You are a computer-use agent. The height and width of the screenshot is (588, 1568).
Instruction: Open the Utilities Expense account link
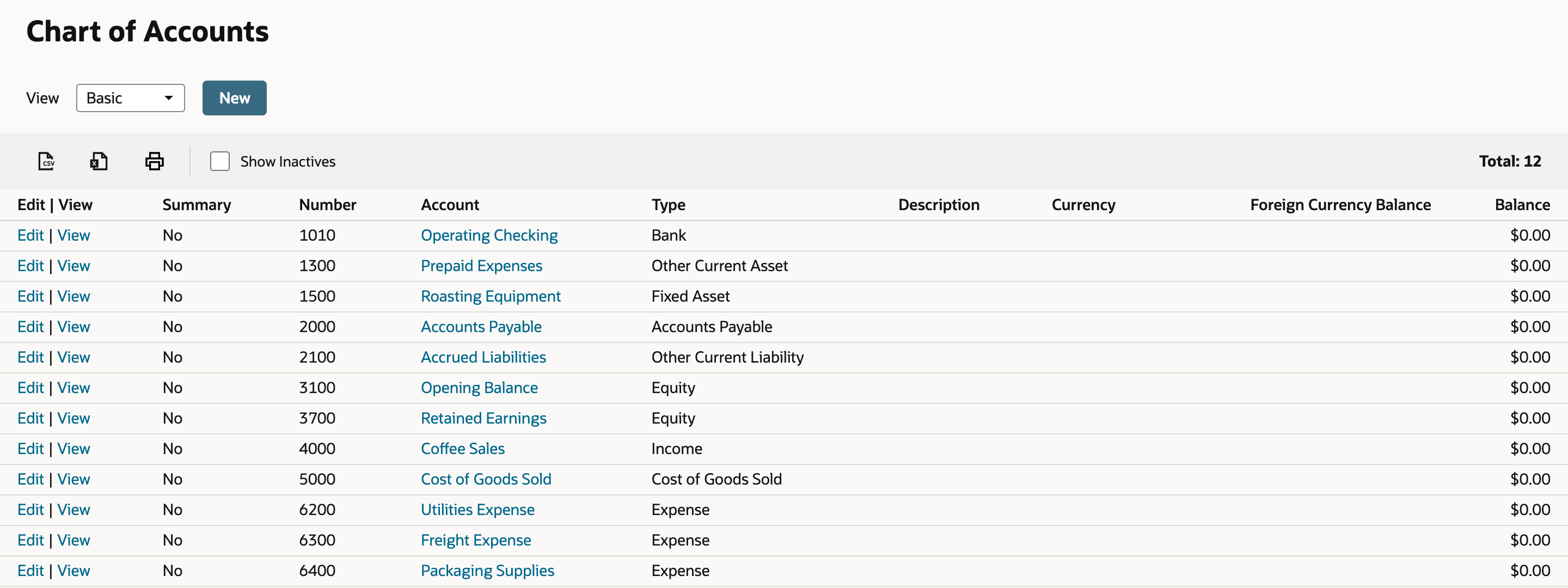click(477, 510)
